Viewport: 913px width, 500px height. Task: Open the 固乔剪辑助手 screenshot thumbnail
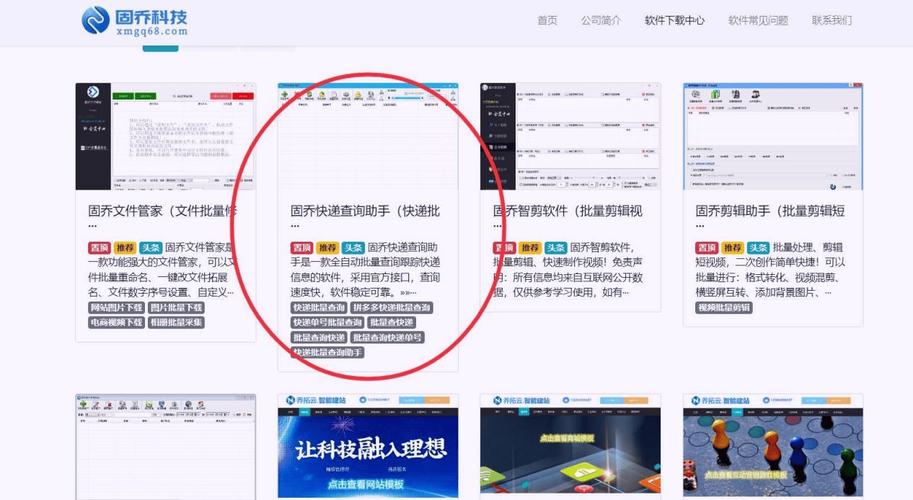point(773,136)
